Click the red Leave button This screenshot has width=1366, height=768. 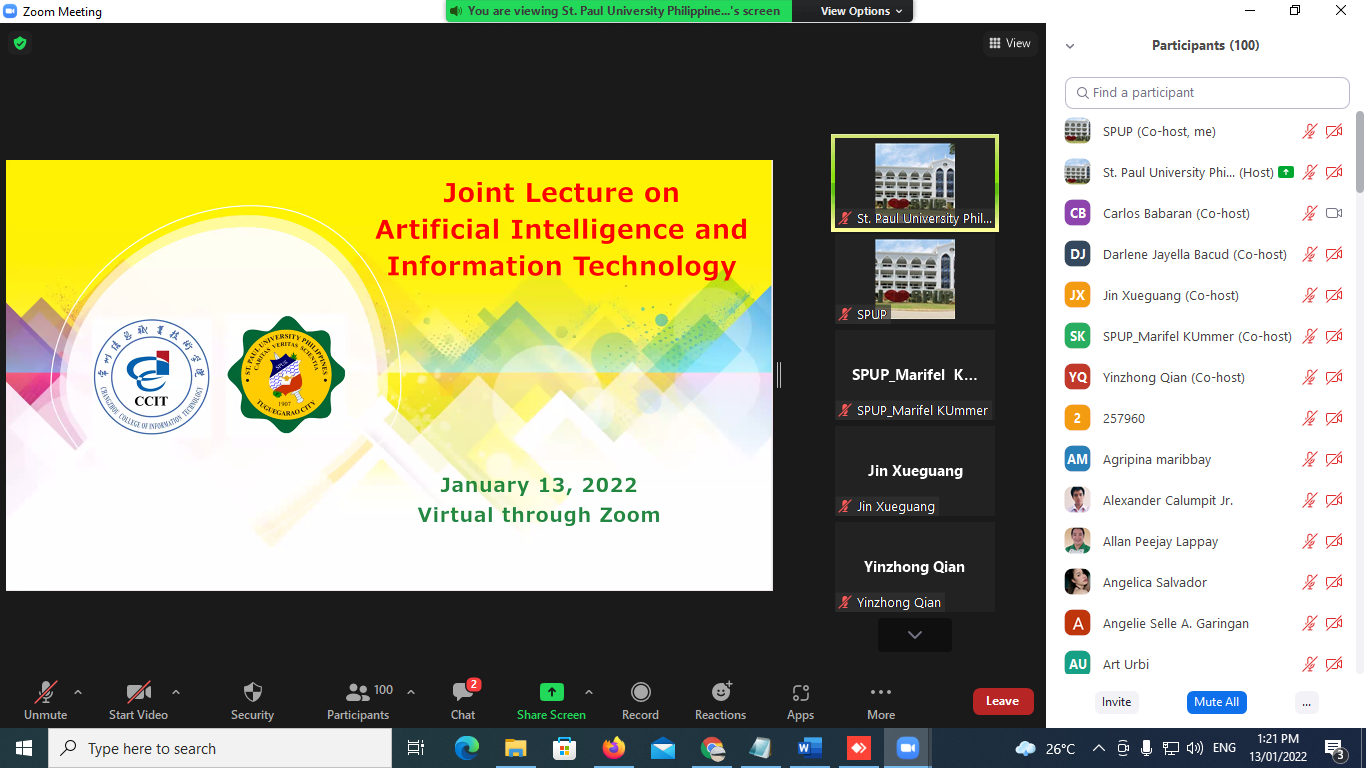[x=1002, y=701]
